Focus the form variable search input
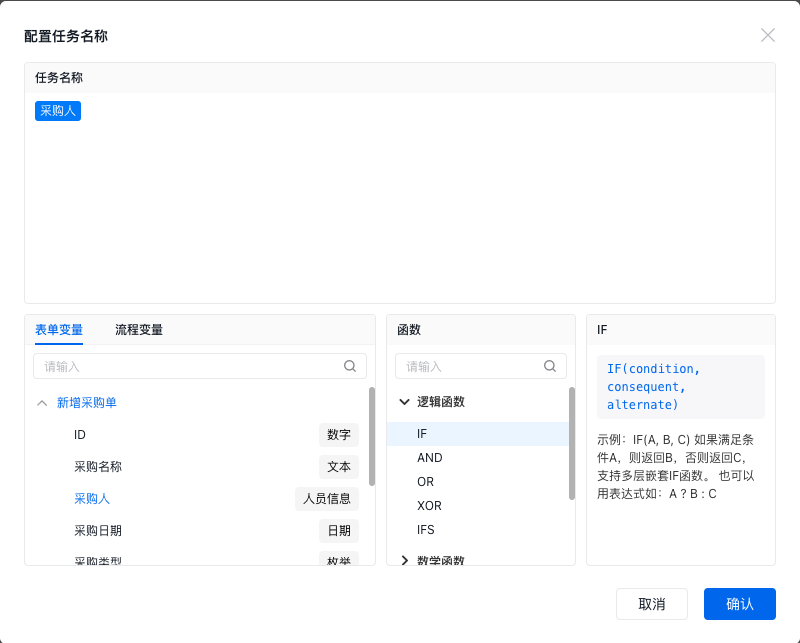Viewport: 800px width, 643px height. click(x=190, y=366)
